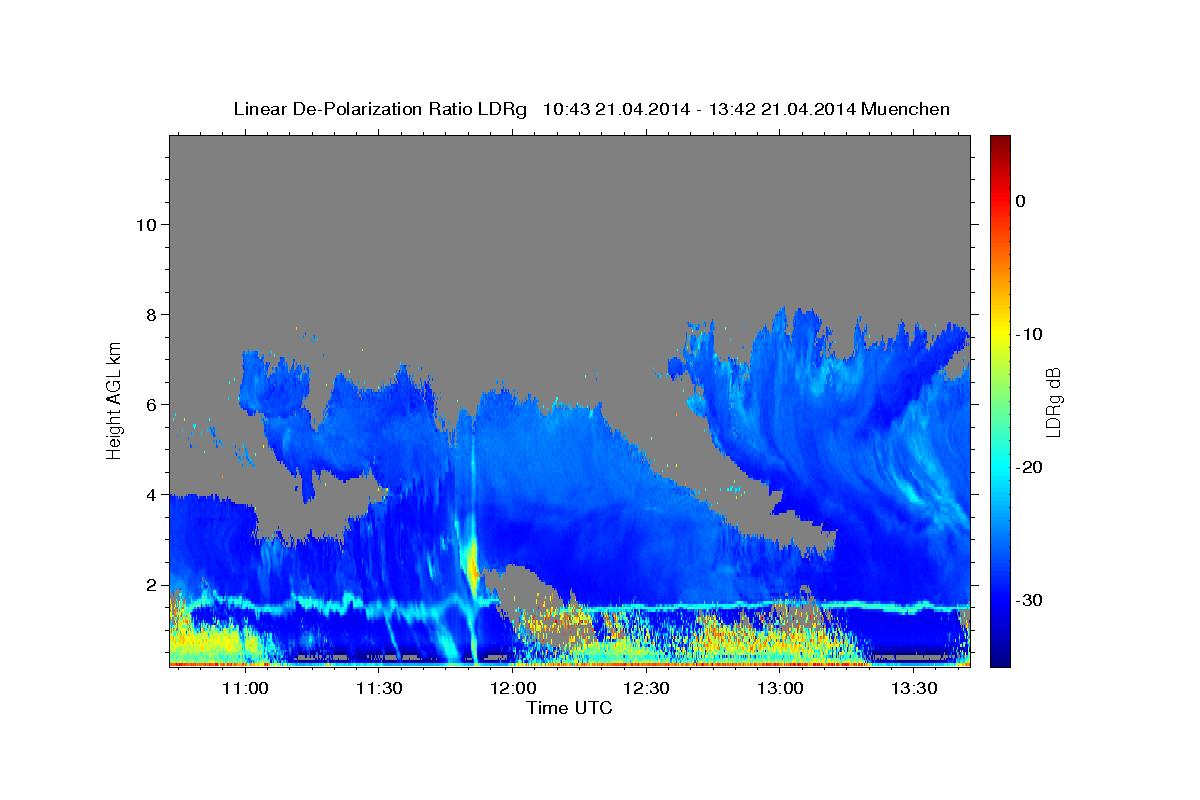Image resolution: width=1200 pixels, height=800 pixels.
Task: Click the 'LDRg dB' colorbar title
Action: coord(1054,402)
